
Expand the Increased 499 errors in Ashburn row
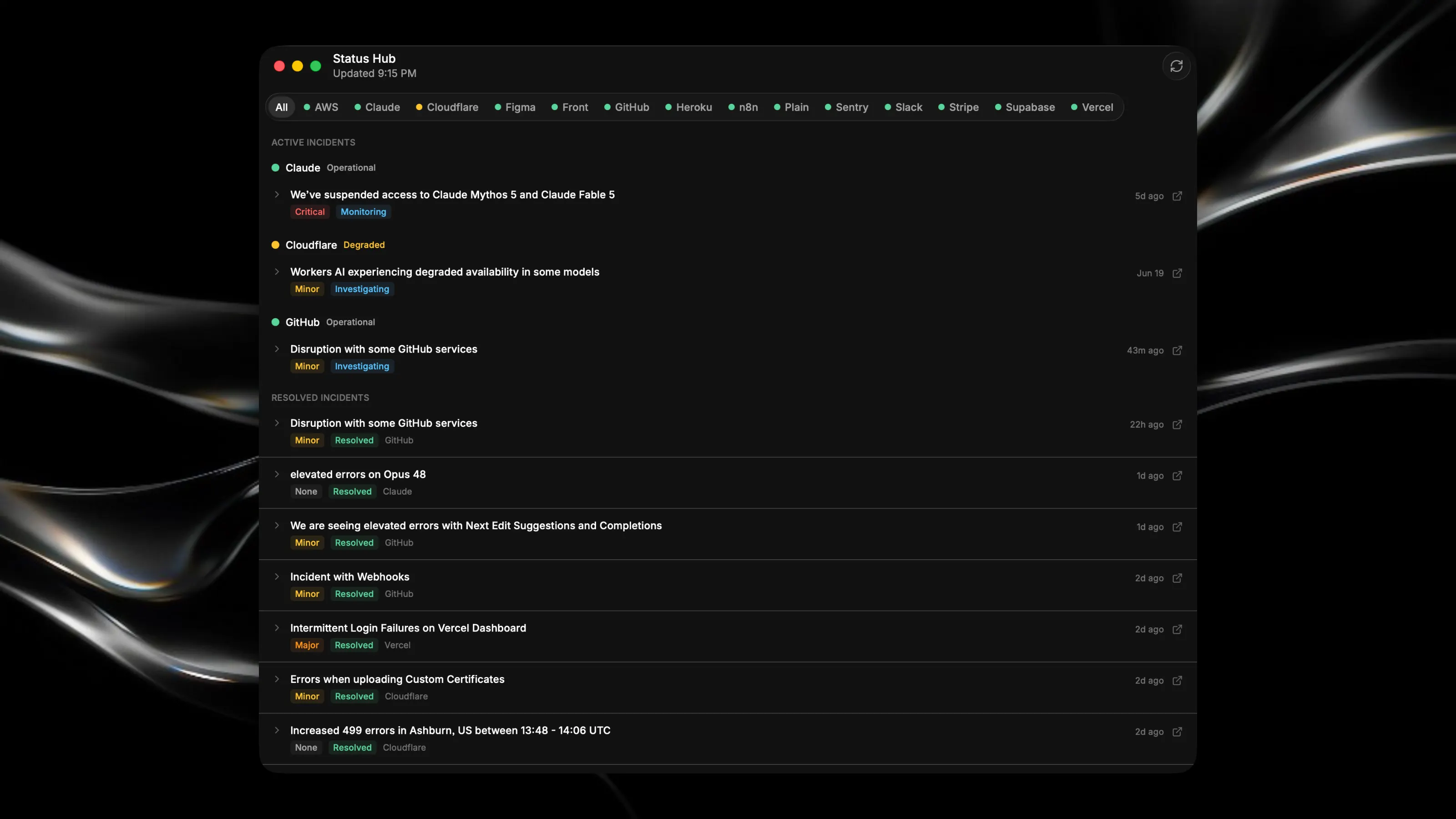[x=277, y=730]
